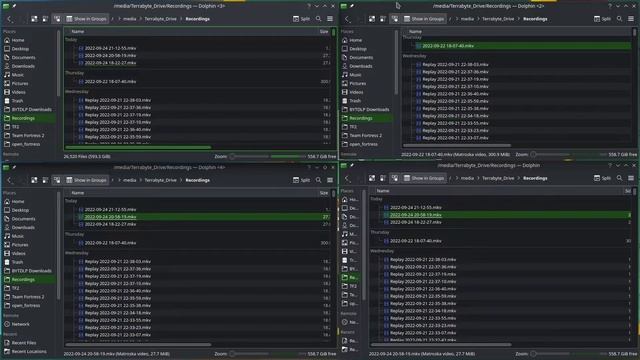
Task: Select Details view mode in Dolphin <3>
Action: 57,19
